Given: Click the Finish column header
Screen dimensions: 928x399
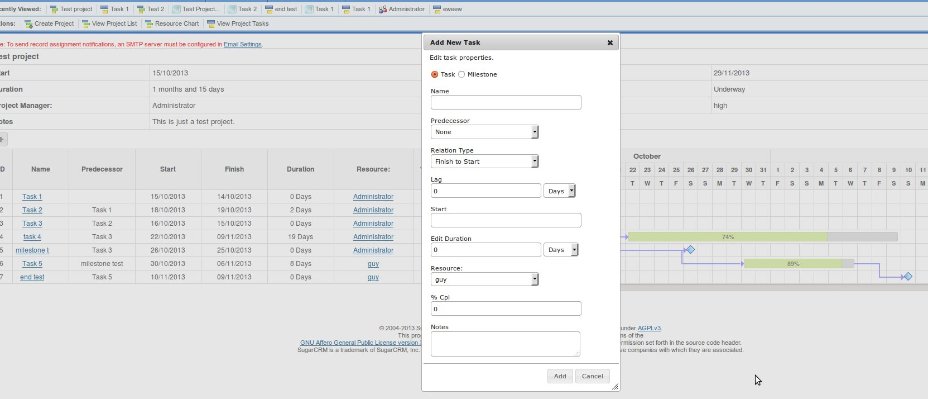Looking at the screenshot, I should [x=234, y=169].
